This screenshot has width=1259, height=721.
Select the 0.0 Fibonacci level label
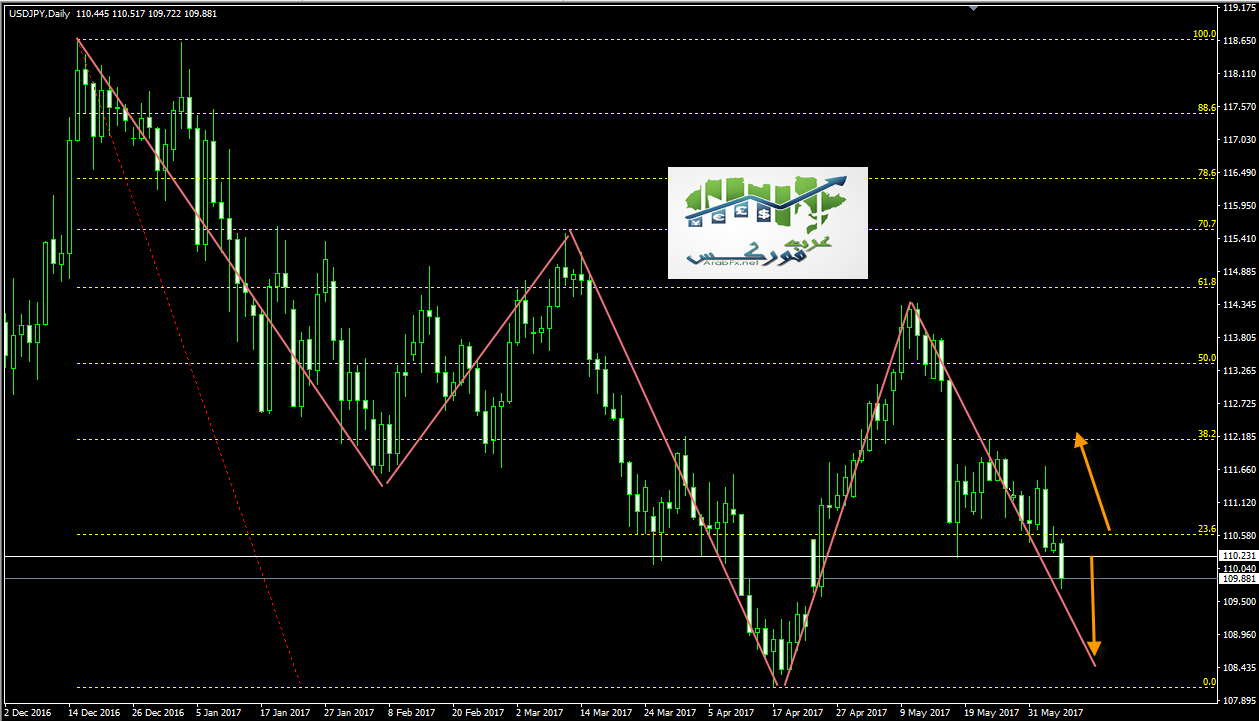pyautogui.click(x=1209, y=682)
